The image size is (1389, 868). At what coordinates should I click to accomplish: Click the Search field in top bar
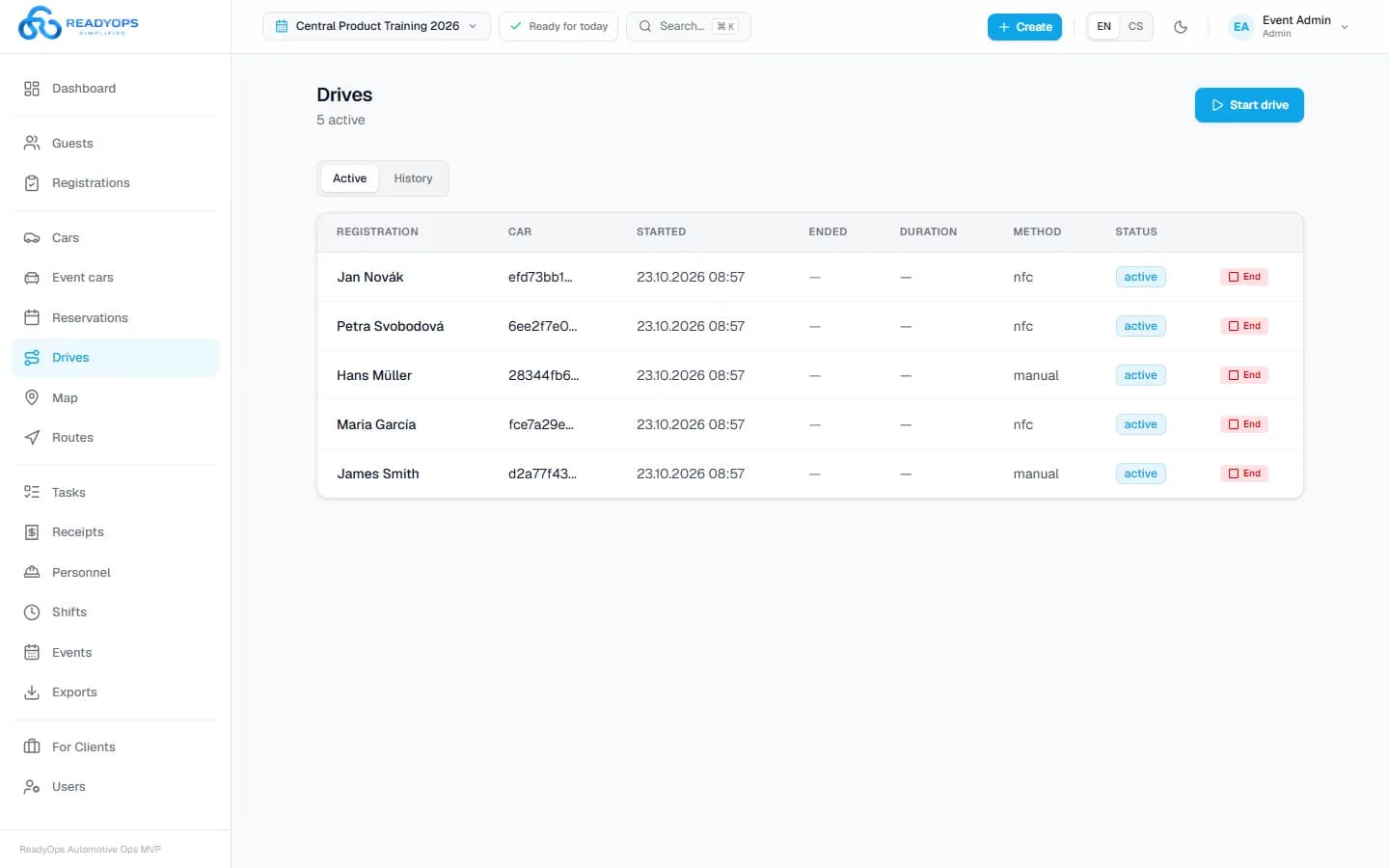pyautogui.click(x=689, y=26)
